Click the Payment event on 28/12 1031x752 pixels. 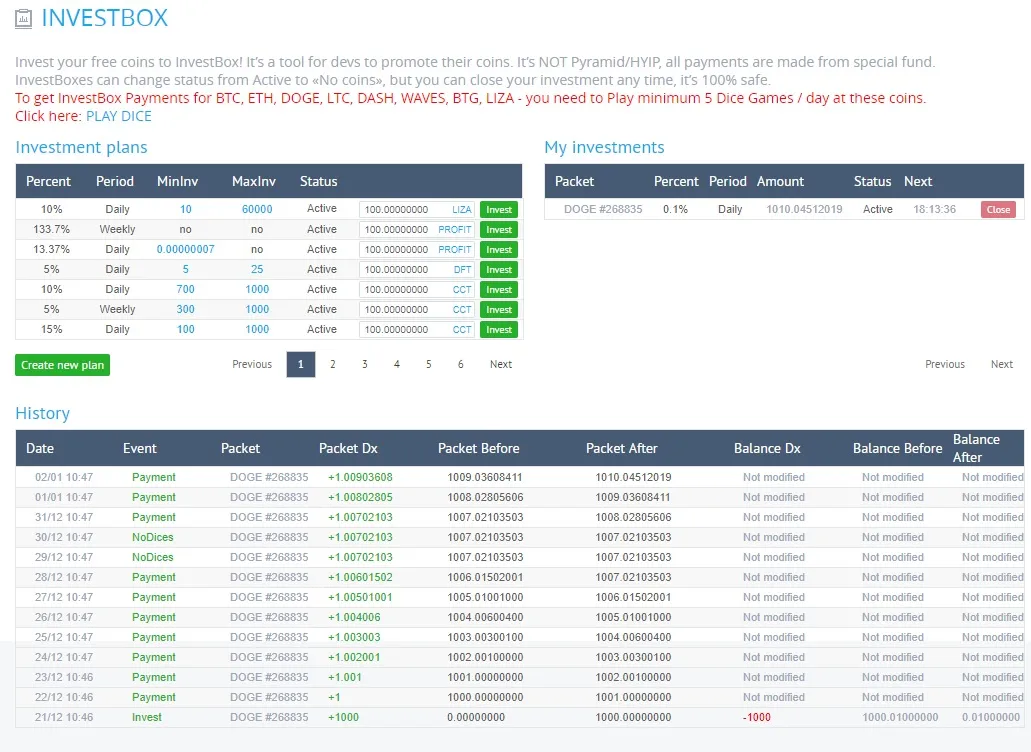point(154,577)
